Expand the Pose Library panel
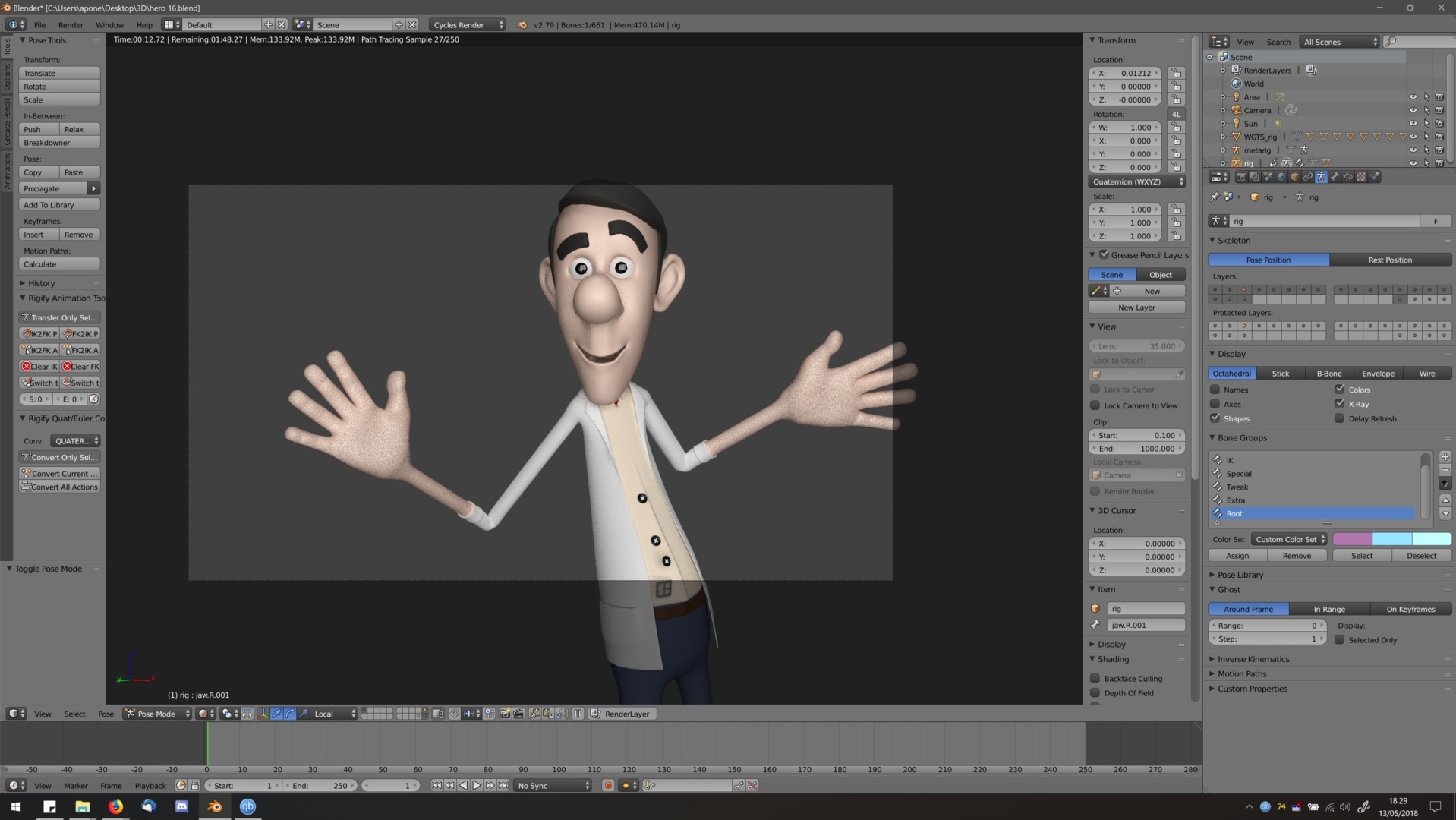Viewport: 1456px width, 820px height. coord(1240,575)
